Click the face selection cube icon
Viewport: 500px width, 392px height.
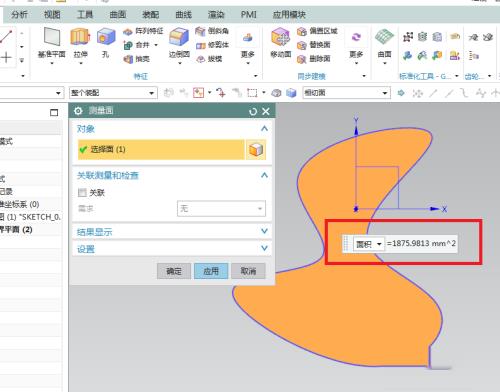256,150
